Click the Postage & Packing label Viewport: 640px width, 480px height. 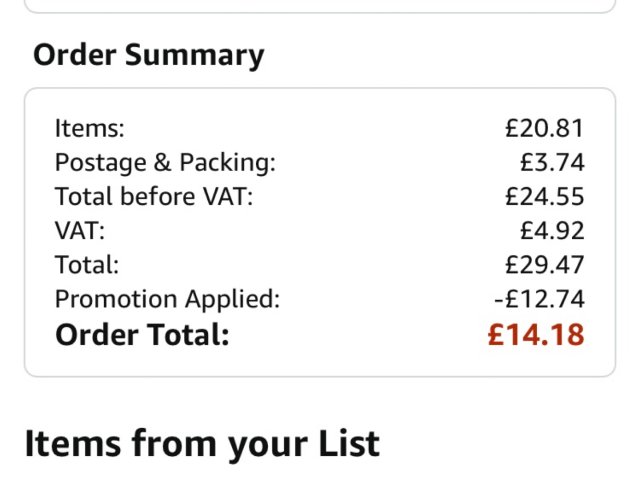coord(164,162)
